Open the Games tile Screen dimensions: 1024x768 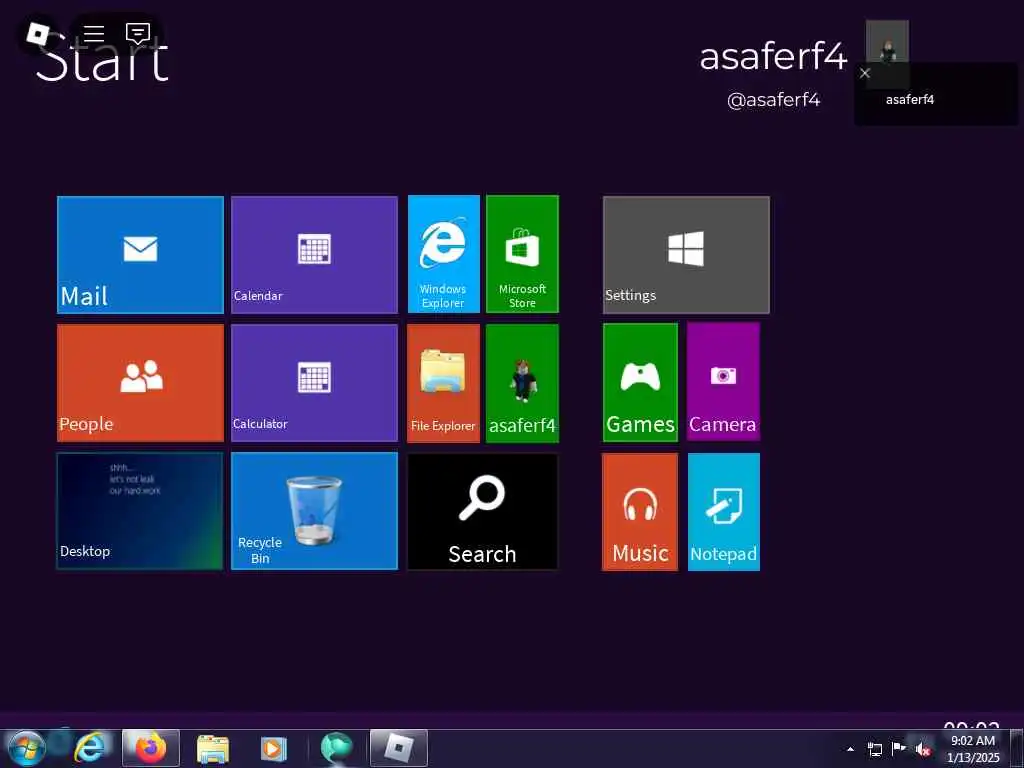640,383
